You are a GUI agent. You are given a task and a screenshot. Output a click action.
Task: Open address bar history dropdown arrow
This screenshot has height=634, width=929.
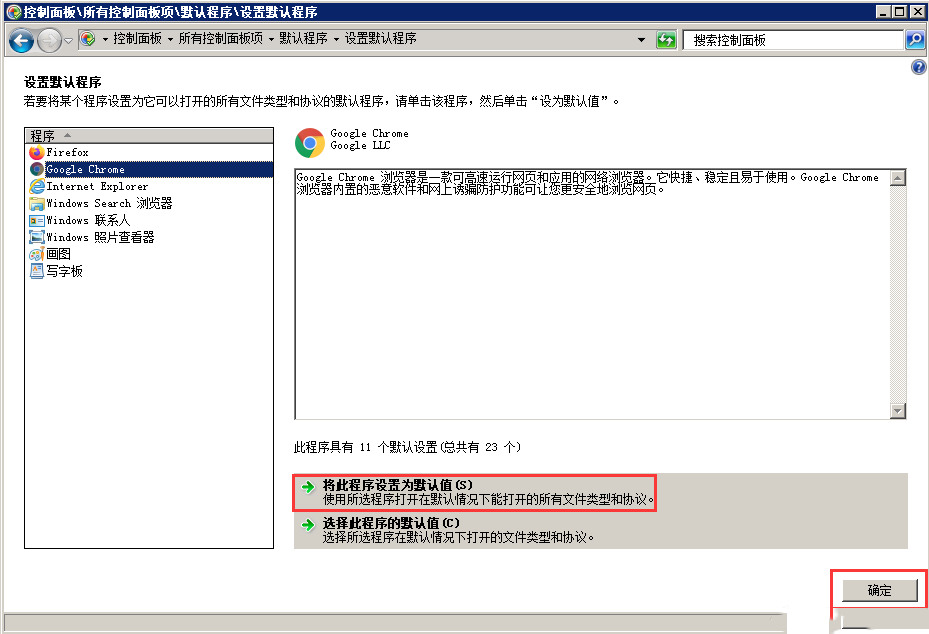pyautogui.click(x=641, y=40)
